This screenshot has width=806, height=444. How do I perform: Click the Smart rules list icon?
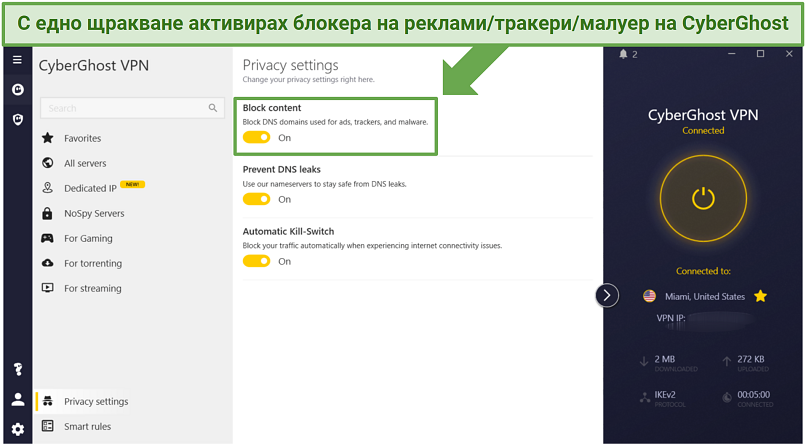(48, 426)
